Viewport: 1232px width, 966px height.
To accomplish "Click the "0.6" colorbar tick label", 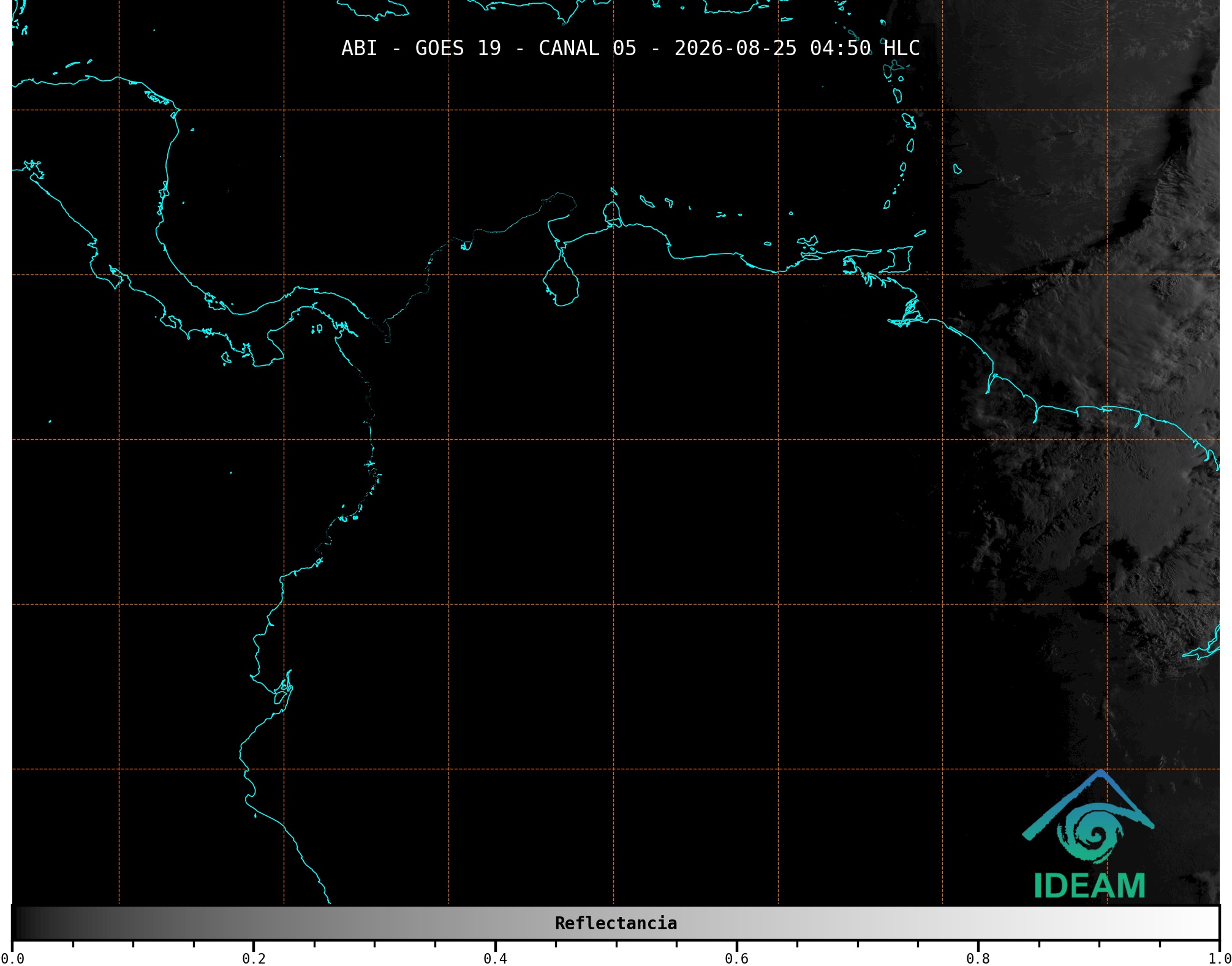I will tap(736, 958).
